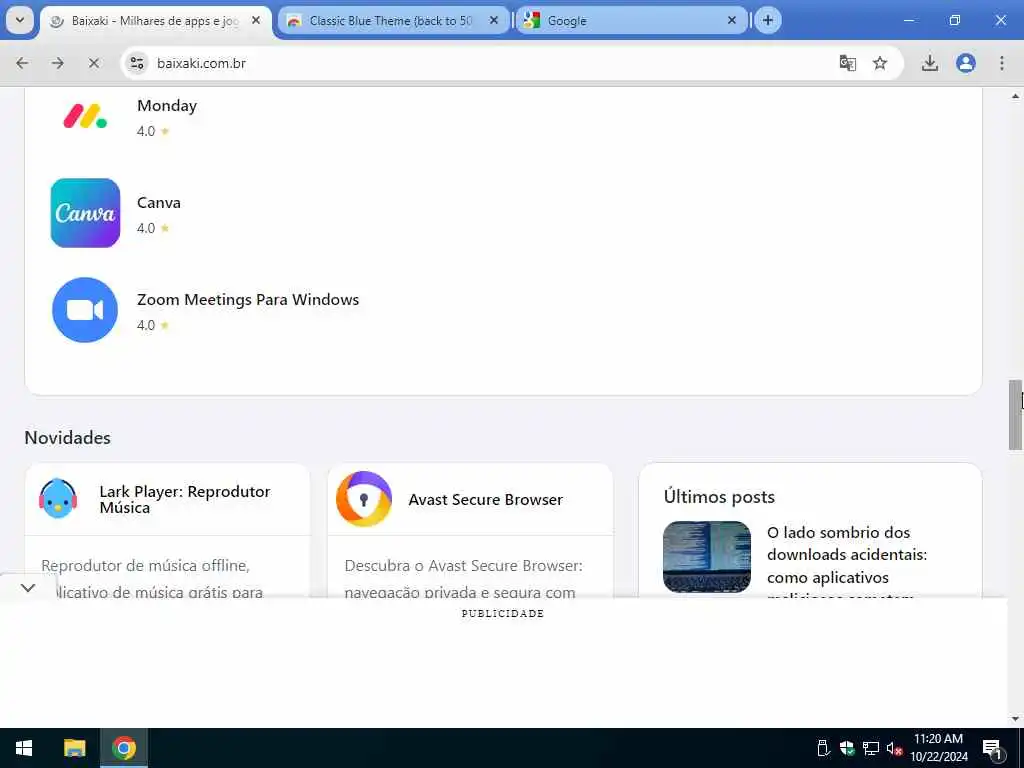This screenshot has width=1024, height=768.
Task: Open Zoom Meetings Para Windows link
Action: pos(248,300)
